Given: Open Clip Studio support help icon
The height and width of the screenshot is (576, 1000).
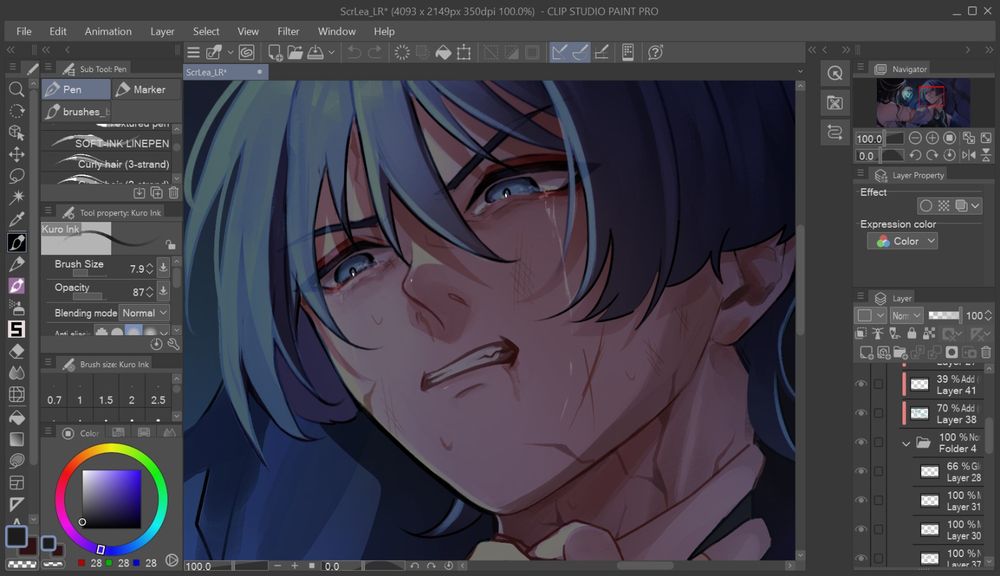Looking at the screenshot, I should [x=655, y=52].
